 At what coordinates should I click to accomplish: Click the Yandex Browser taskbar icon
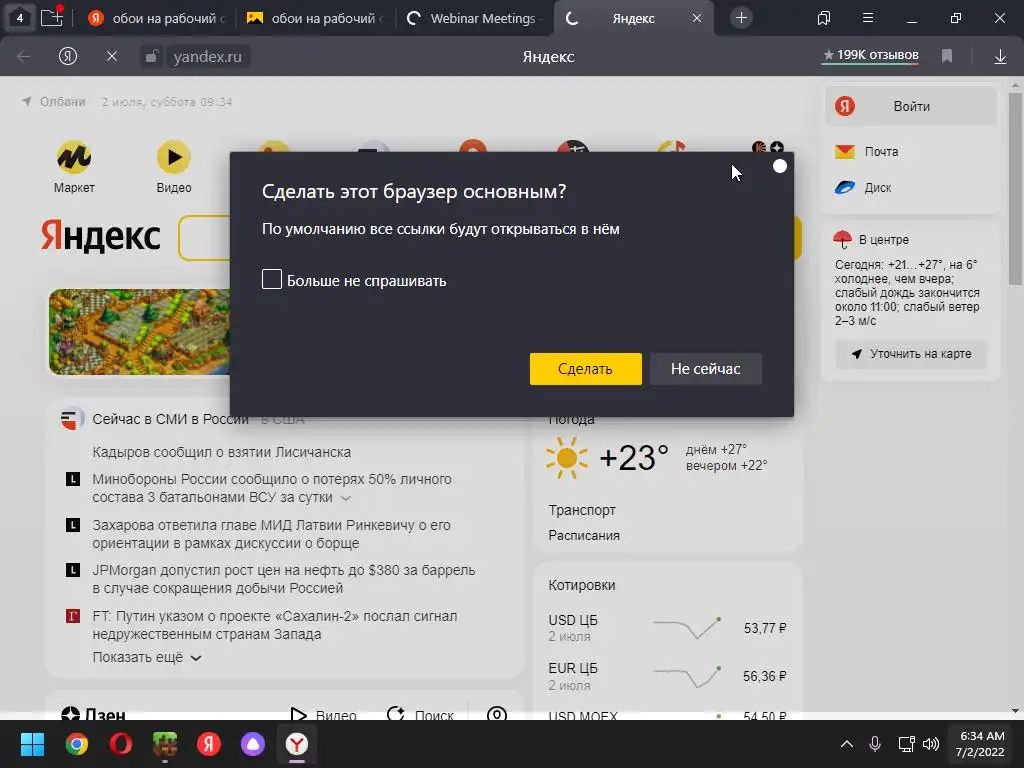pos(297,744)
